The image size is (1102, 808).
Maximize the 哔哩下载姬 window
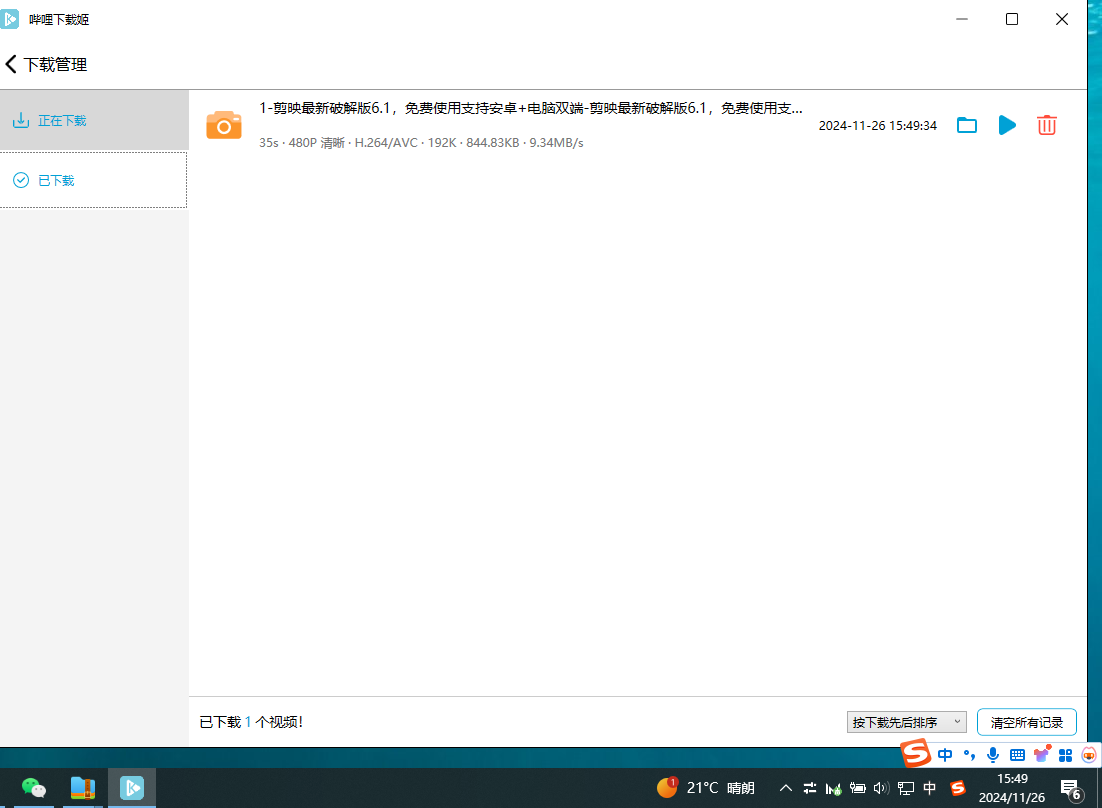point(1012,19)
